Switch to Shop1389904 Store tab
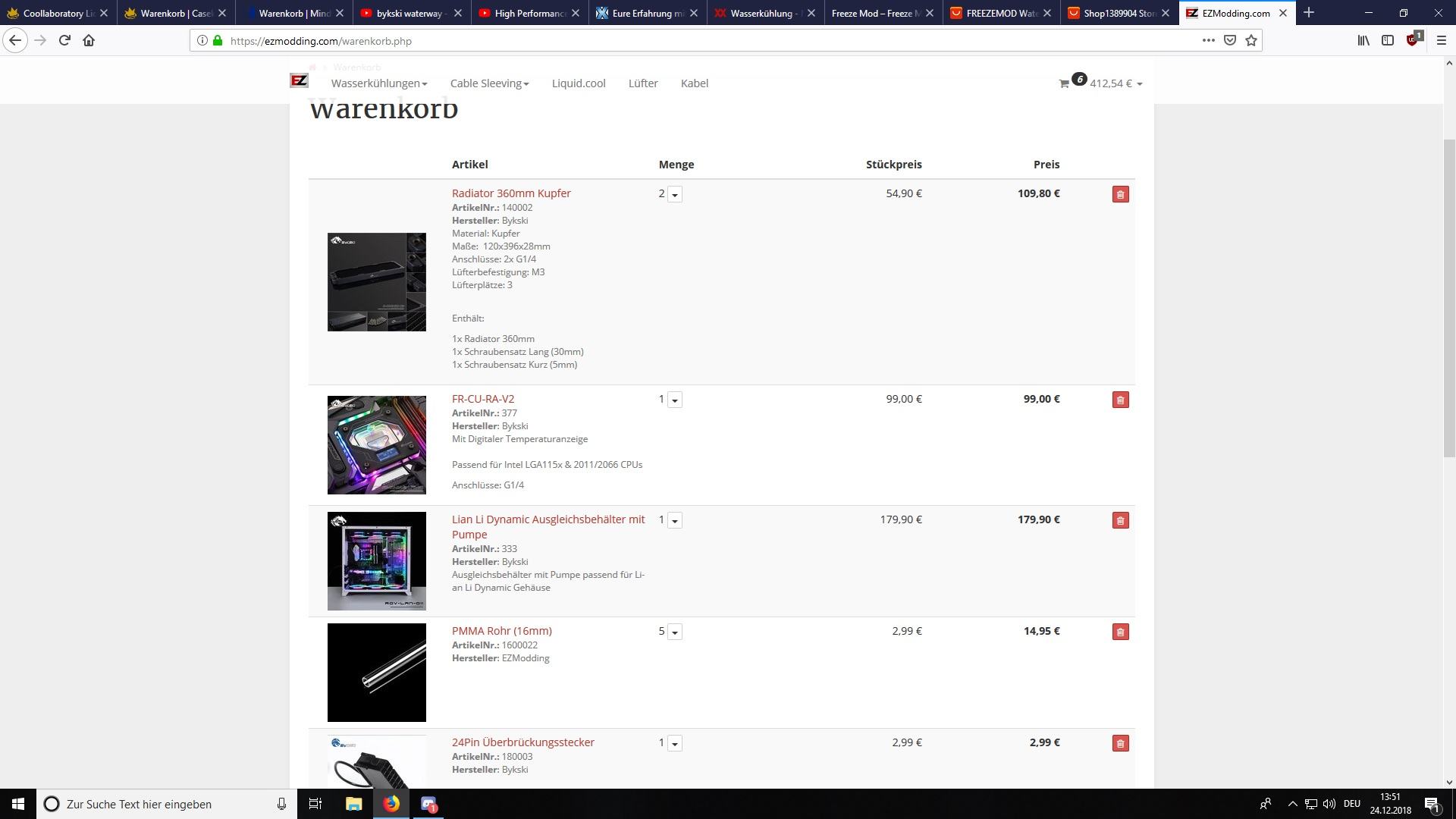This screenshot has height=819, width=1456. [x=1120, y=13]
